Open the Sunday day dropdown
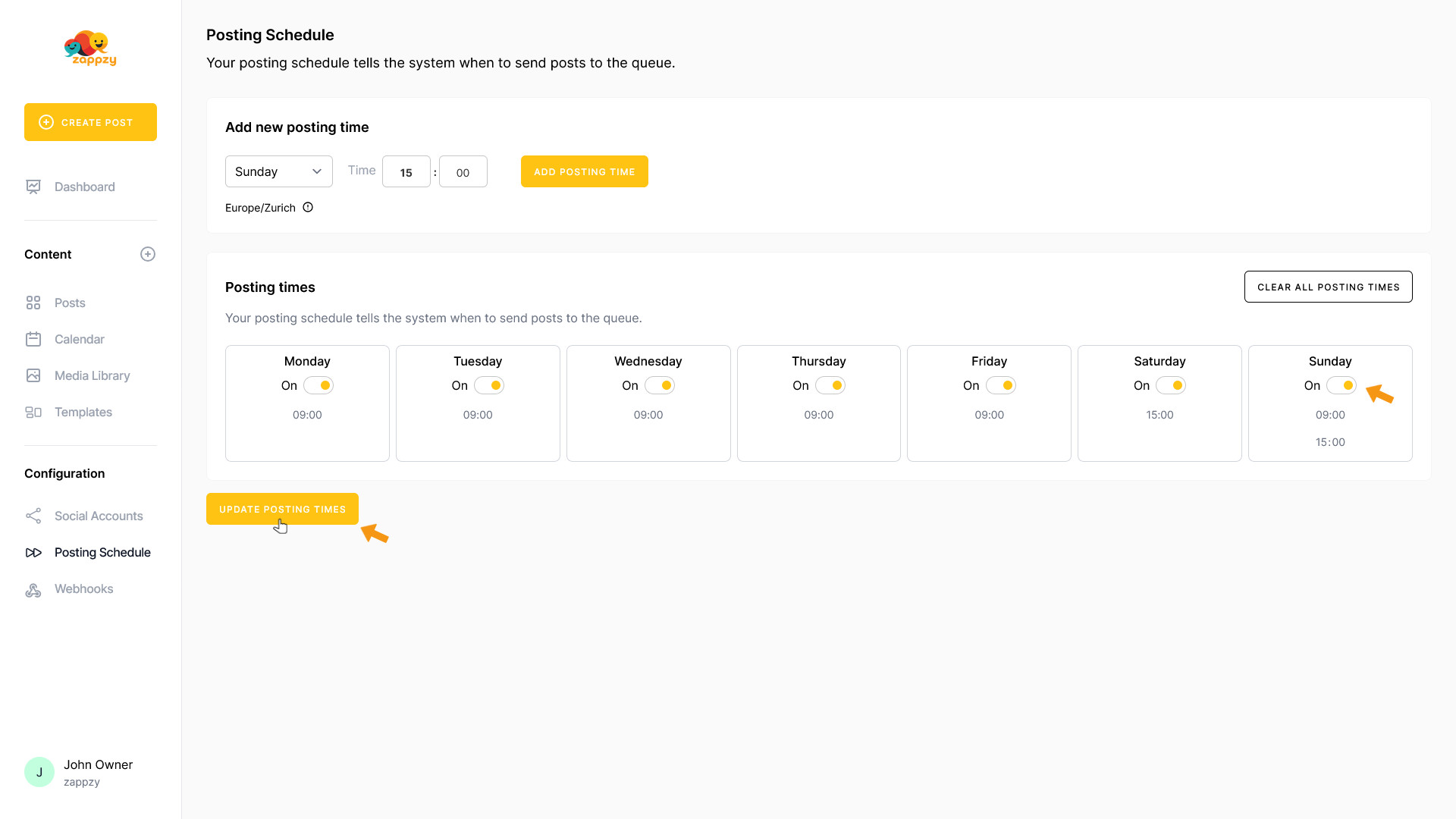Image resolution: width=1456 pixels, height=819 pixels. click(x=278, y=171)
